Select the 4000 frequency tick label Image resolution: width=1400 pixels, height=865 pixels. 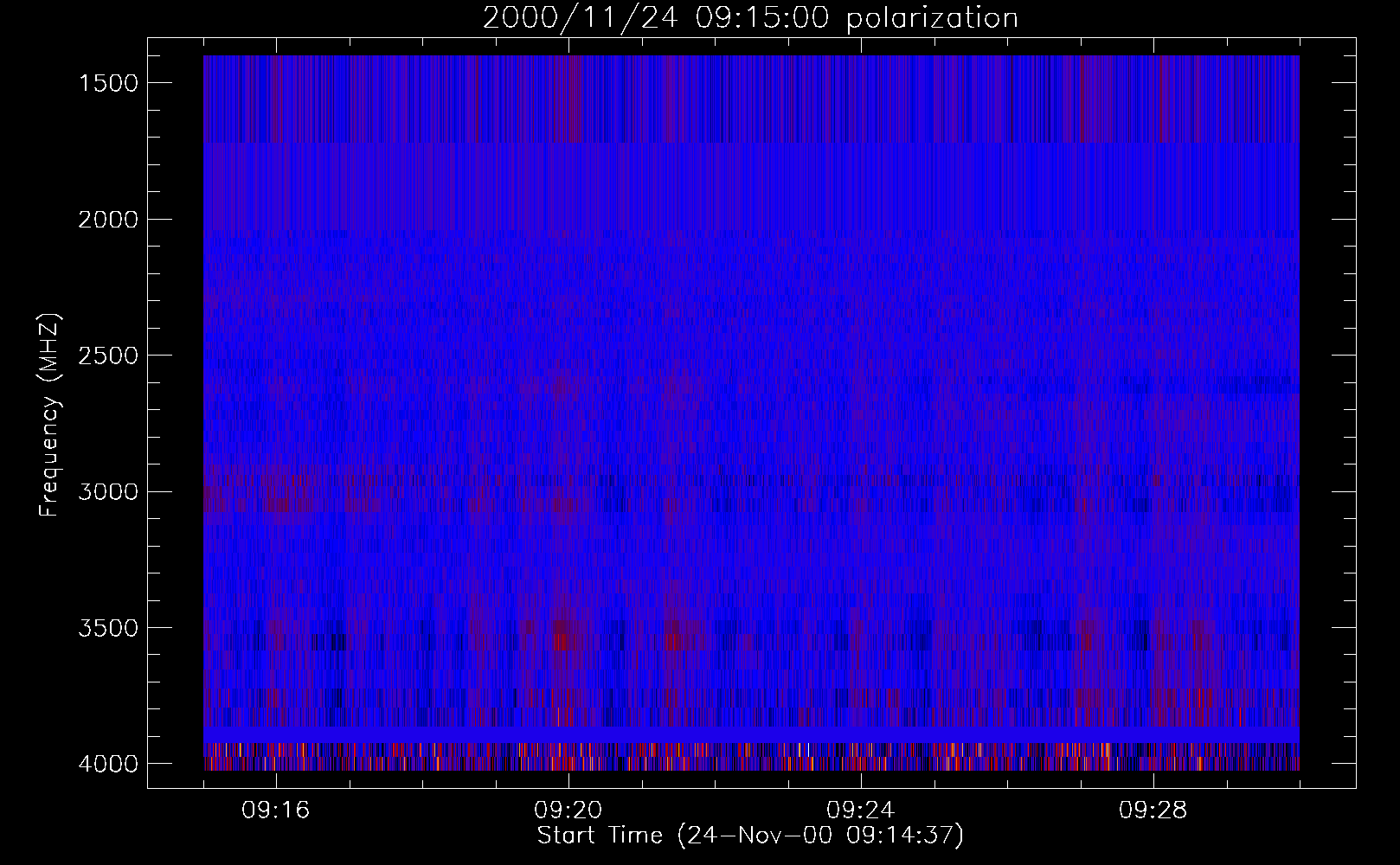coord(108,764)
